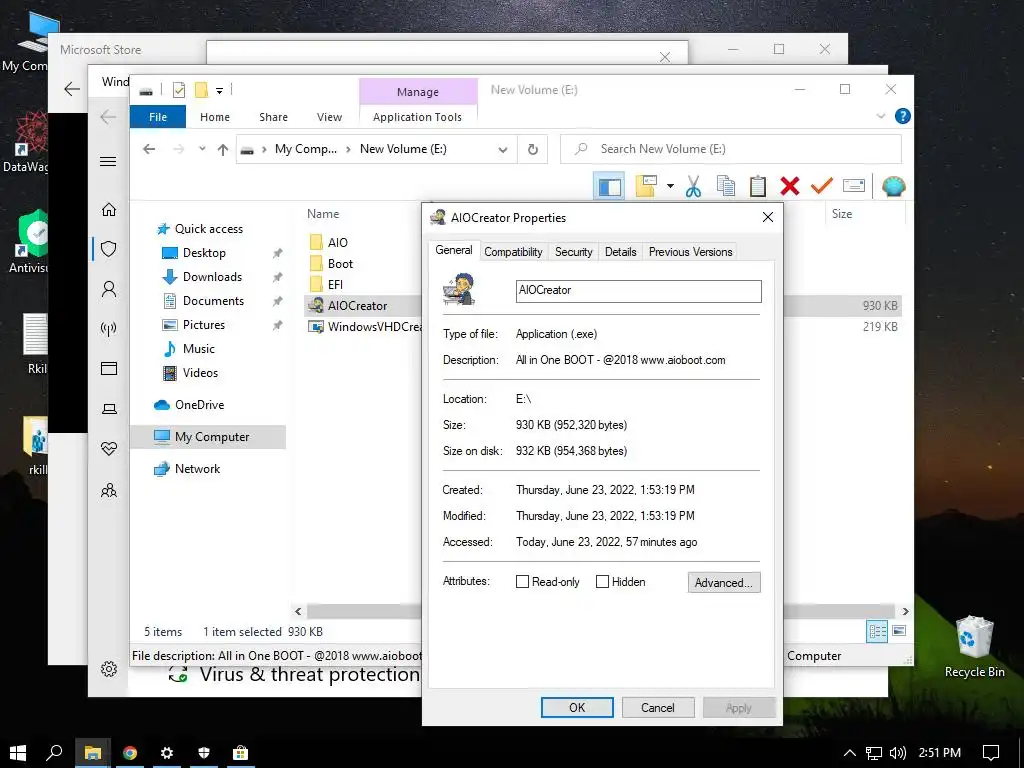Click the blue Help question mark icon

pyautogui.click(x=903, y=116)
